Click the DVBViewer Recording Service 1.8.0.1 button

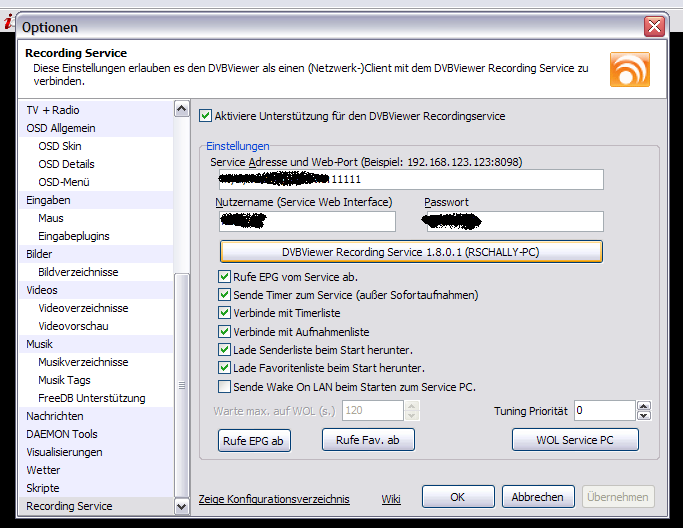coord(411,252)
